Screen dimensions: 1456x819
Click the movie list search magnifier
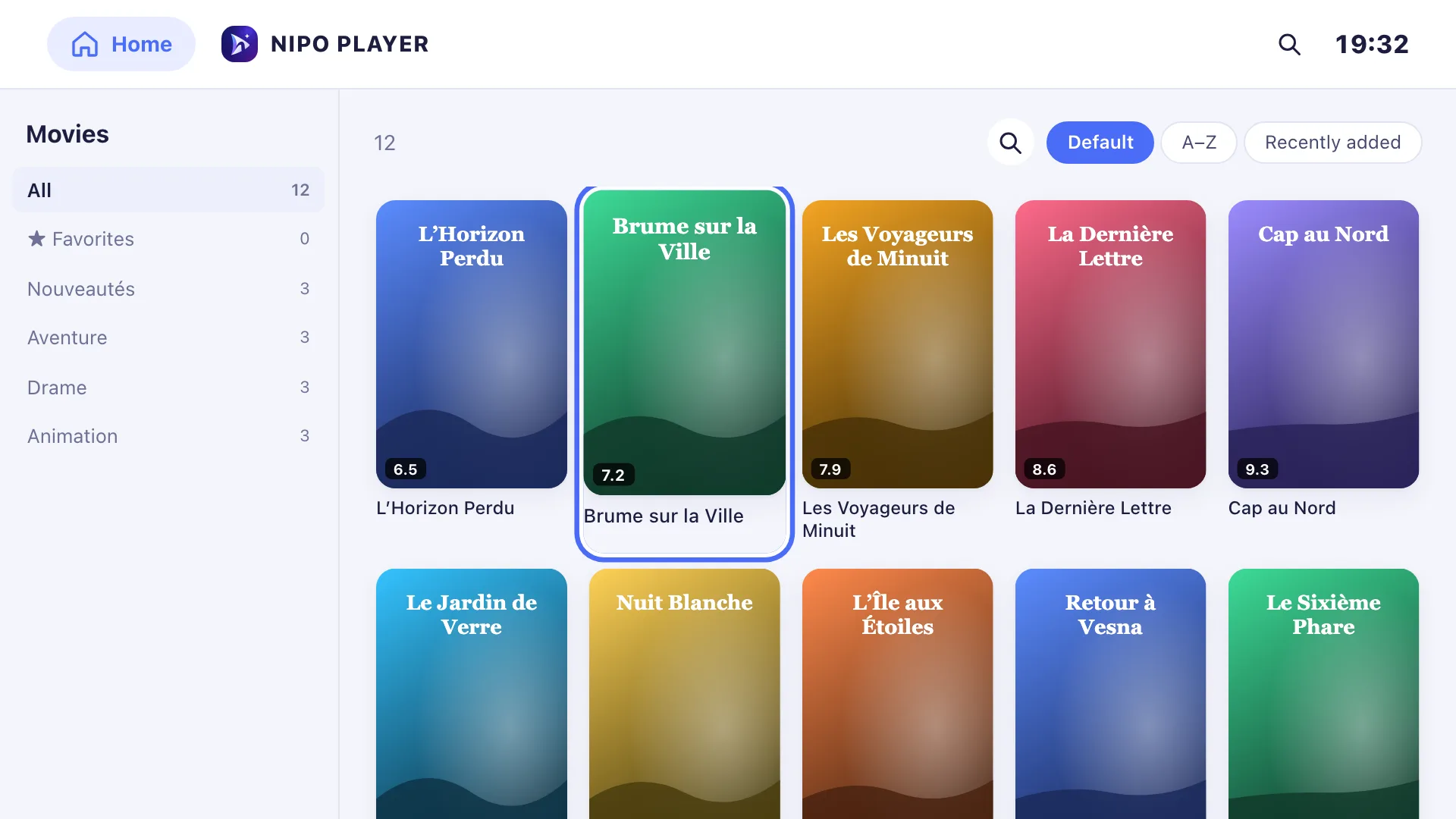pos(1010,143)
